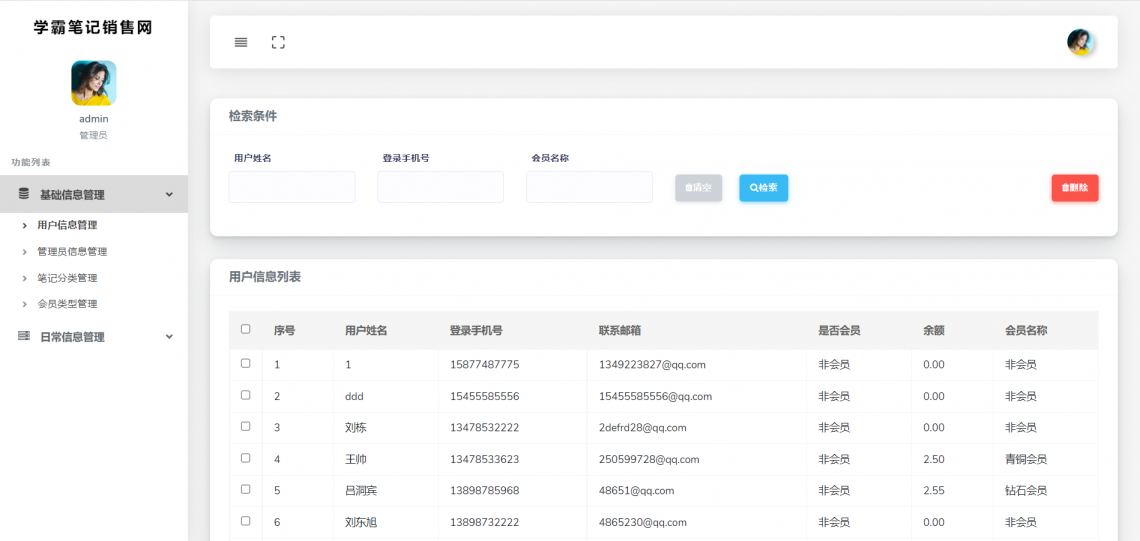Click the name cell 刘东旭

(x=361, y=522)
